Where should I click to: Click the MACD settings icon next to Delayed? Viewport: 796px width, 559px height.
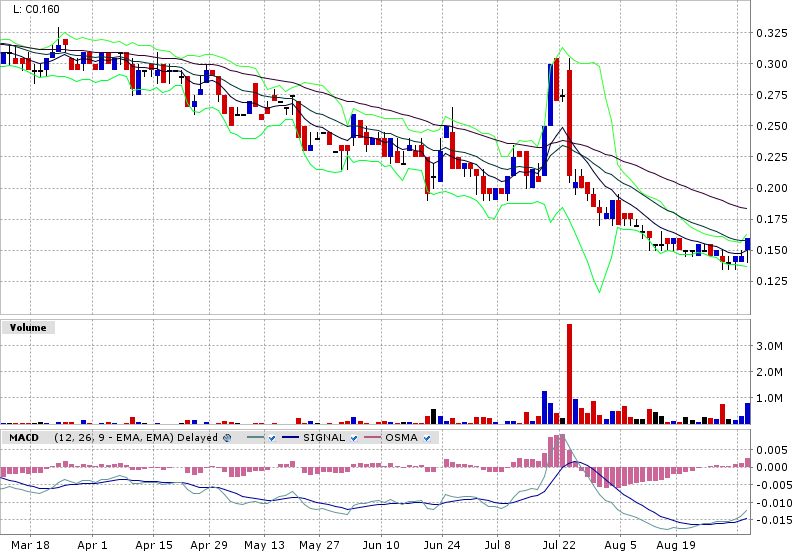(227, 438)
